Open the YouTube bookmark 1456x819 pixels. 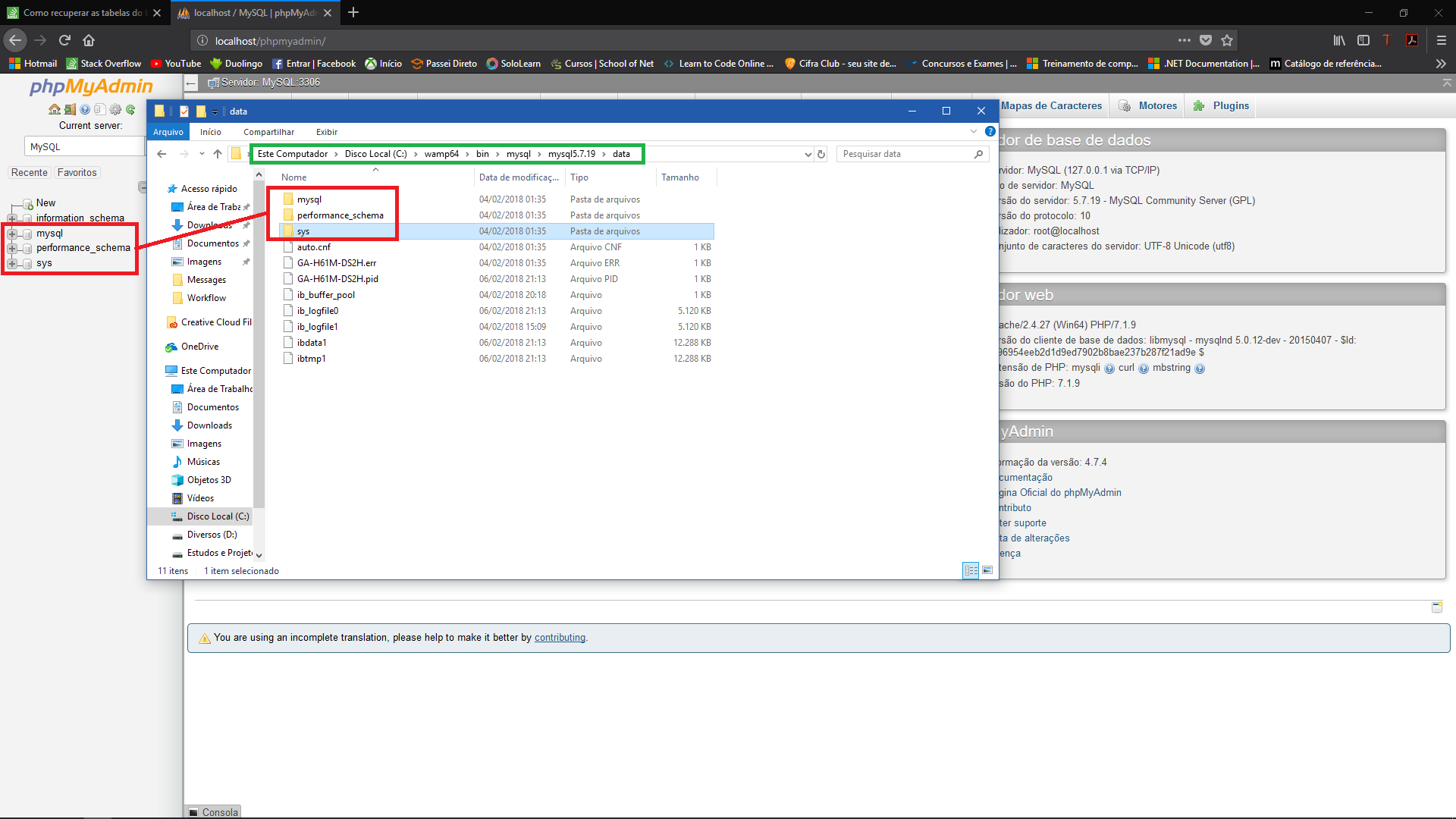pyautogui.click(x=176, y=64)
